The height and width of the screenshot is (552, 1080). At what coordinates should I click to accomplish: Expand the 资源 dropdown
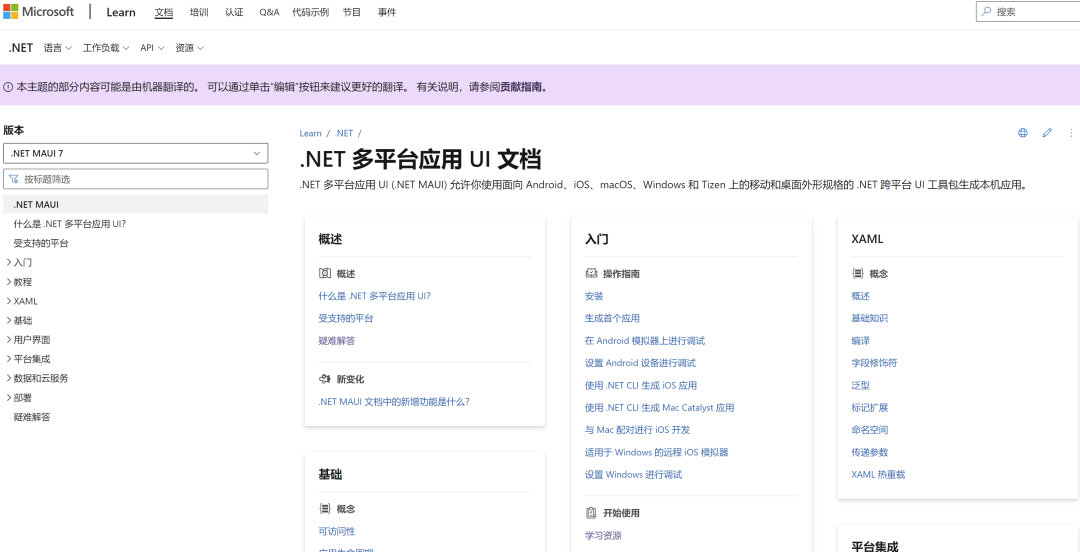(x=189, y=48)
